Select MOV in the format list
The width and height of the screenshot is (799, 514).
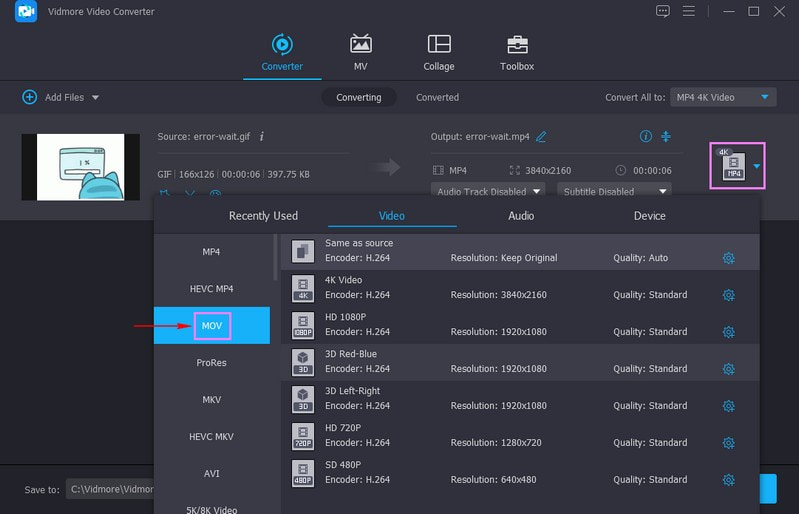[x=211, y=326]
